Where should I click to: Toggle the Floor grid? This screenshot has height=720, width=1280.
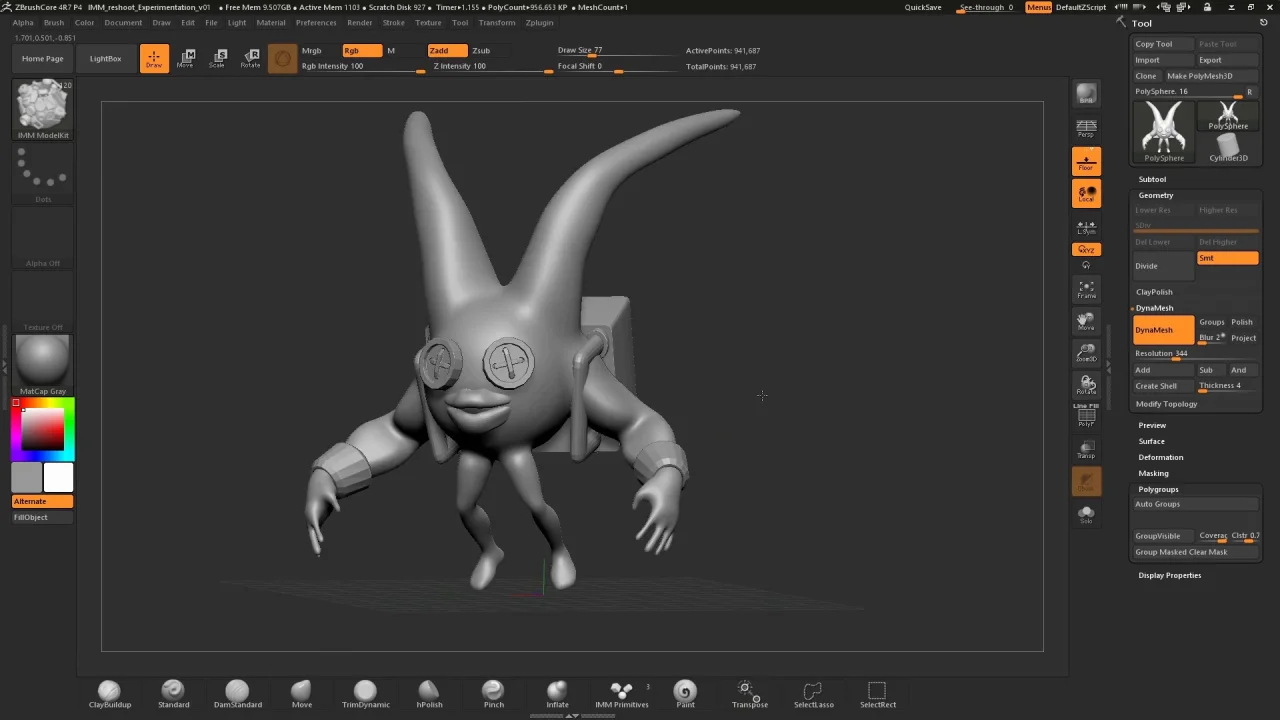click(1086, 161)
